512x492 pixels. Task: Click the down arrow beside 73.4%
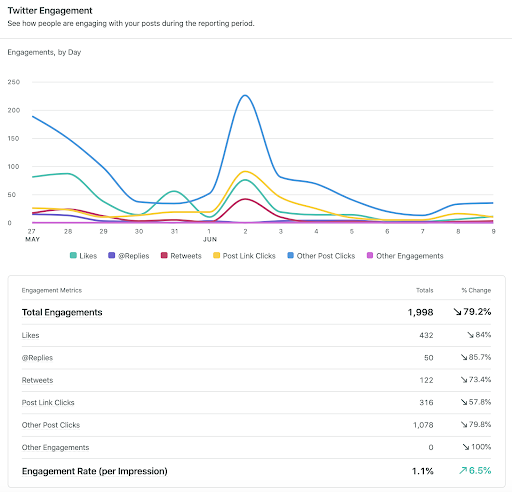point(464,380)
